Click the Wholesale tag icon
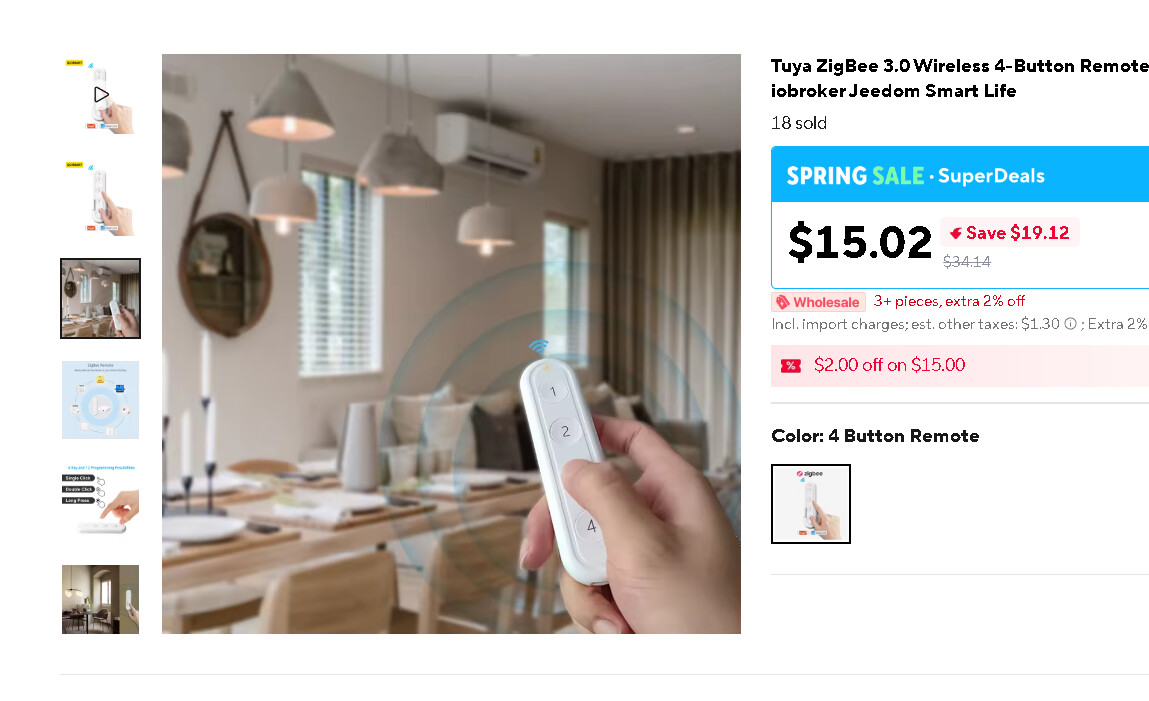1149x701 pixels. pos(783,303)
